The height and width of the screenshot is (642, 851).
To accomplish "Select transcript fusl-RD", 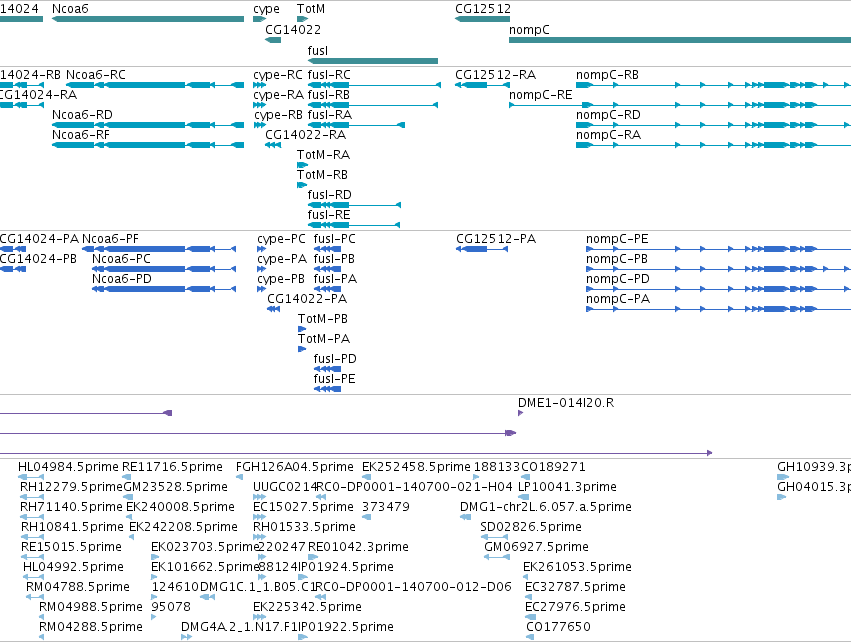I will 329,194.
